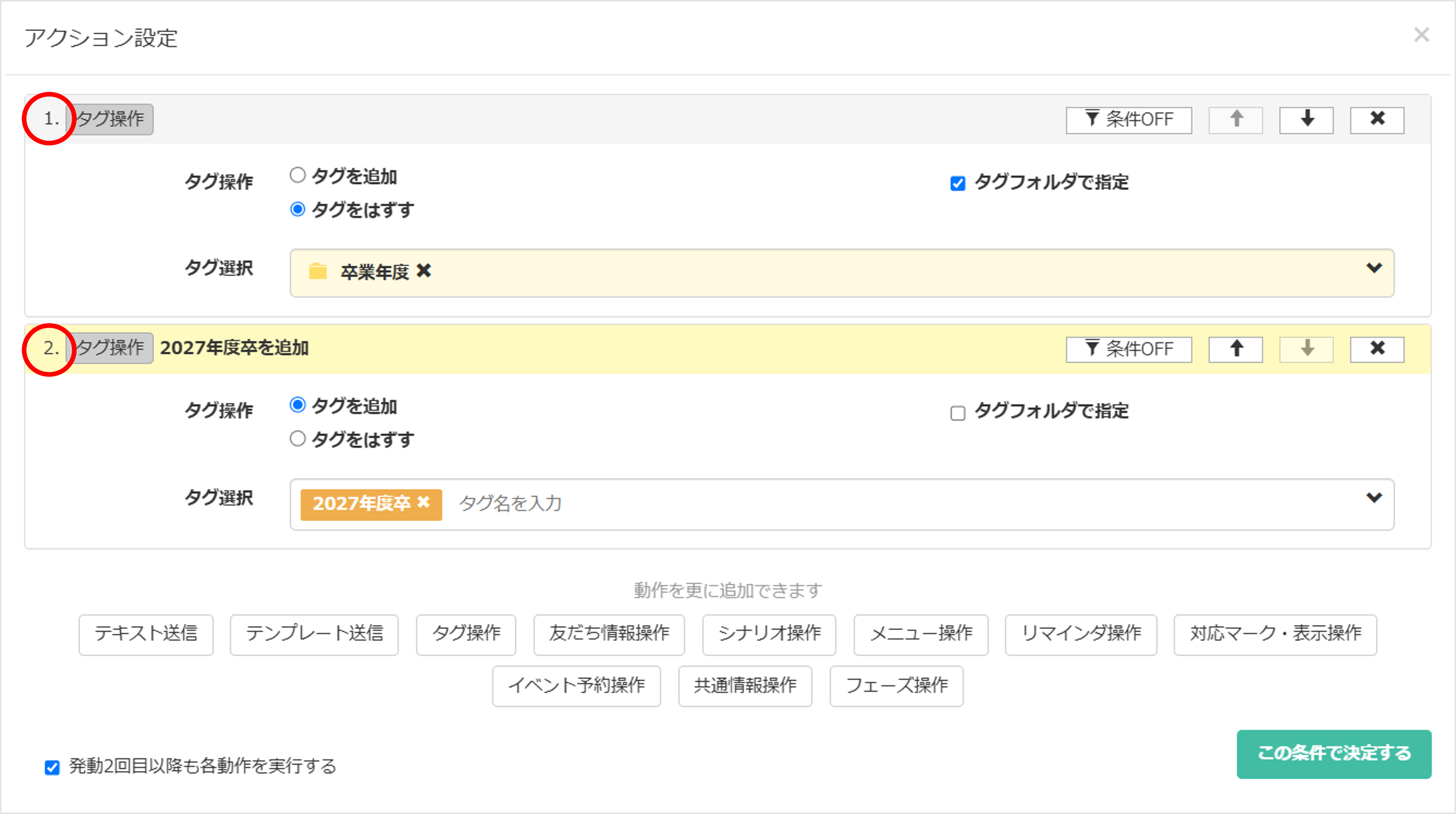Click the タグ操作 label badge of action 1
Viewport: 1456px width, 814px height.
pyautogui.click(x=110, y=119)
